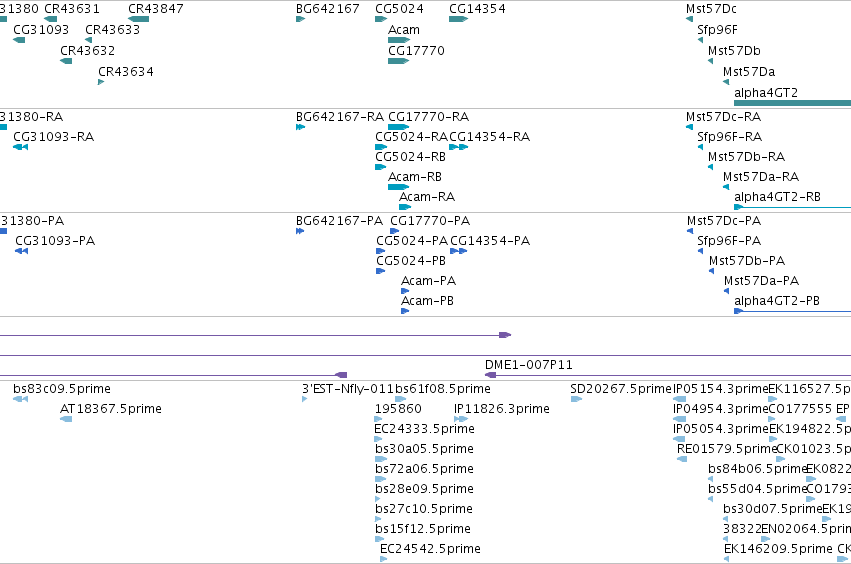Viewport: 851px width, 564px height.
Task: Select the IP11826.3prime EST label
Action: pos(501,409)
